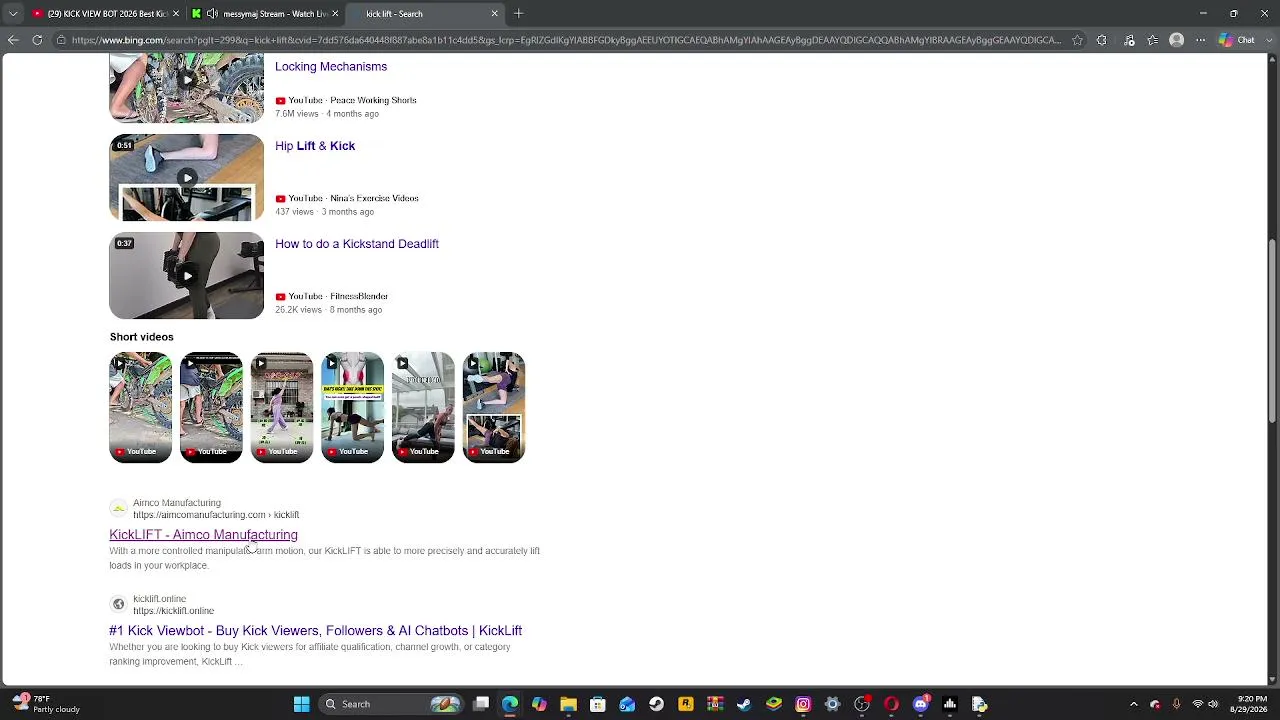
Task: Open the KickLIFT - Aimco Manufacturing result
Action: [x=203, y=535]
